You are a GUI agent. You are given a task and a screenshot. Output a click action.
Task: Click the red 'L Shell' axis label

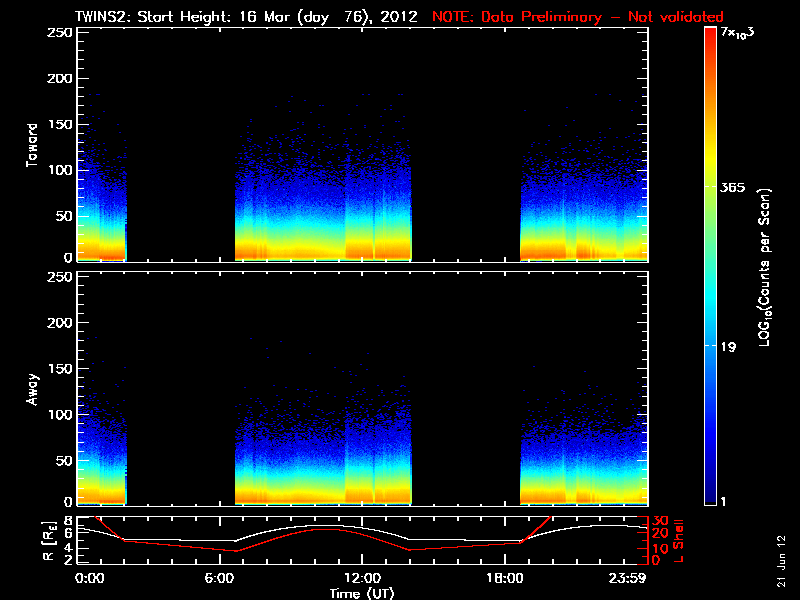tap(678, 541)
